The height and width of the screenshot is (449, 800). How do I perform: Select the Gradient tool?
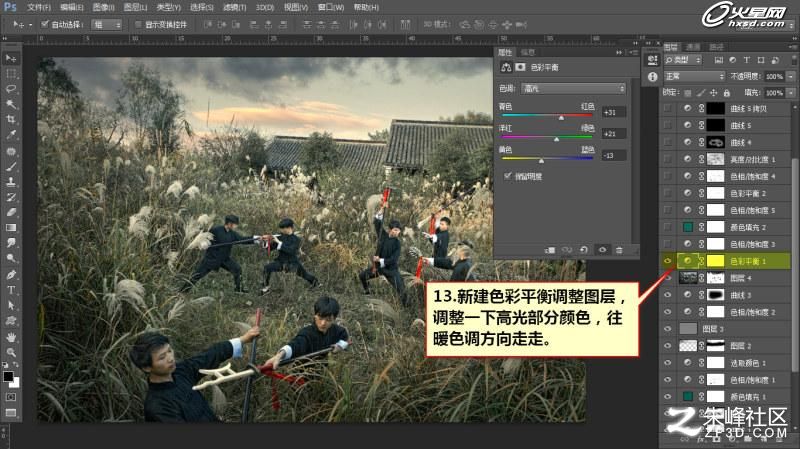click(x=11, y=228)
